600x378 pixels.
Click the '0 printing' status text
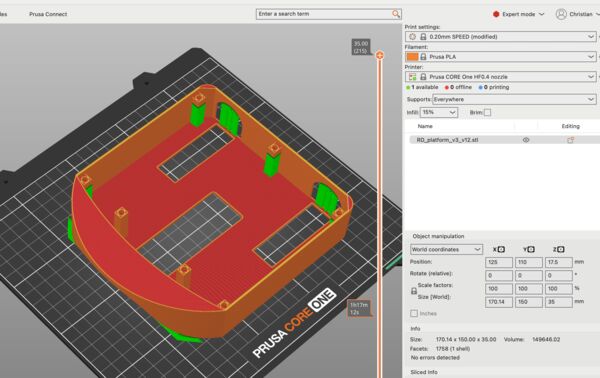click(496, 88)
